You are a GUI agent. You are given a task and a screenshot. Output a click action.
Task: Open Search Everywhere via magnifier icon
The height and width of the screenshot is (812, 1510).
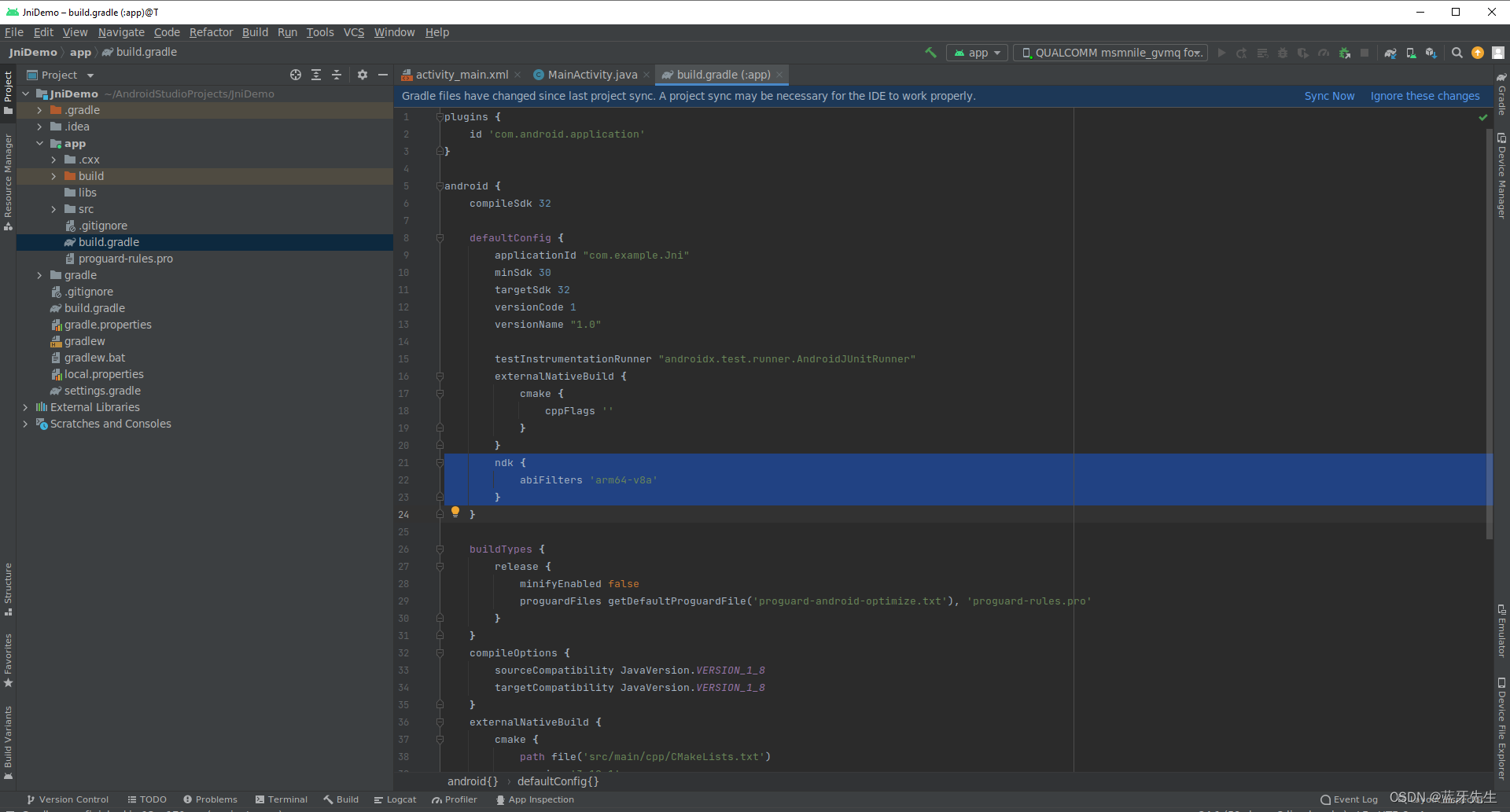pyautogui.click(x=1457, y=53)
